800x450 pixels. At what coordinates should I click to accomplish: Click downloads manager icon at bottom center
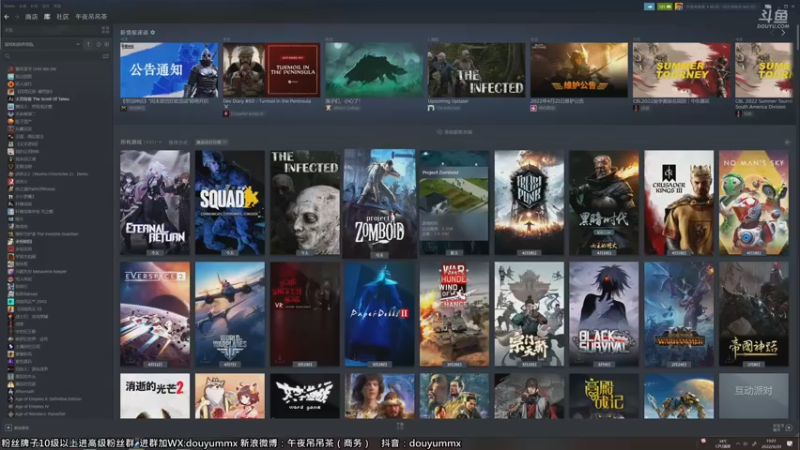[x=400, y=426]
